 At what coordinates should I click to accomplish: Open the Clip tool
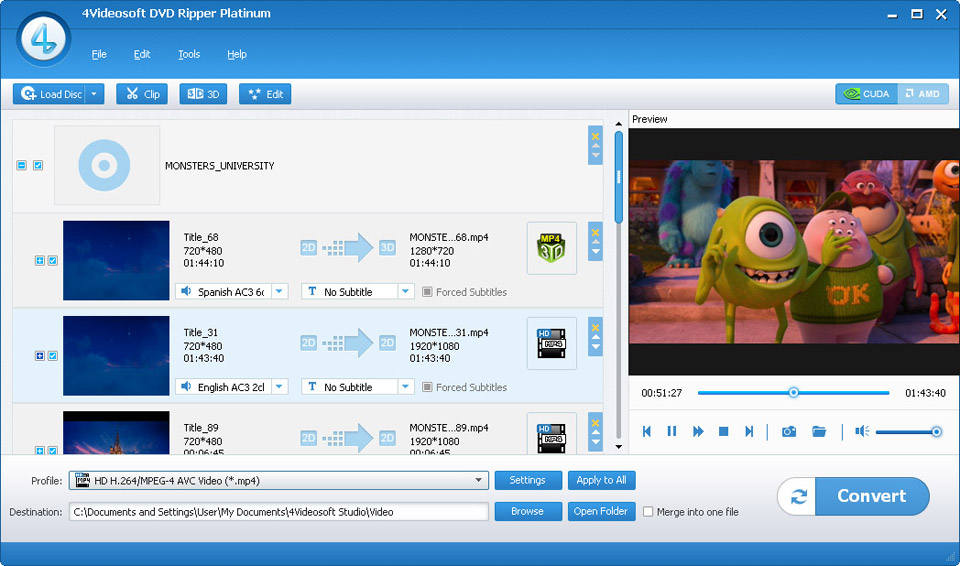pyautogui.click(x=142, y=94)
